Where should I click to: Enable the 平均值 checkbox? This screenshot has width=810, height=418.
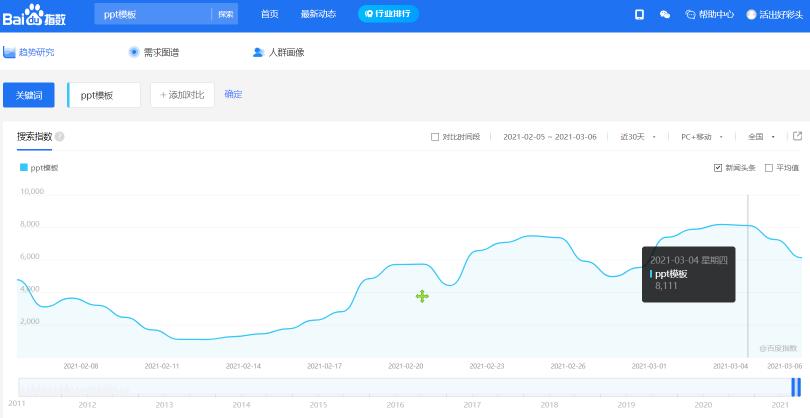click(769, 168)
